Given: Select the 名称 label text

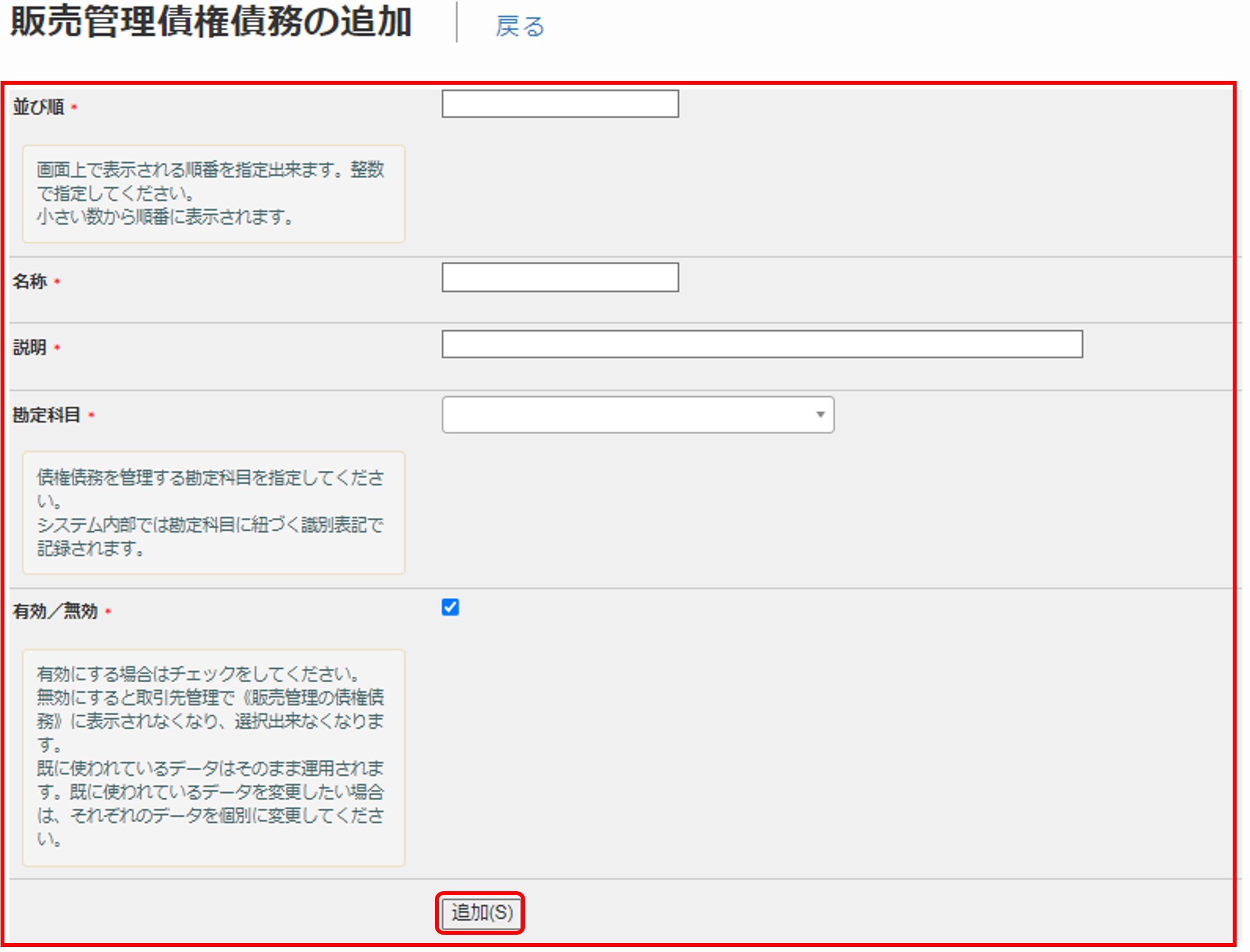Looking at the screenshot, I should 30,281.
